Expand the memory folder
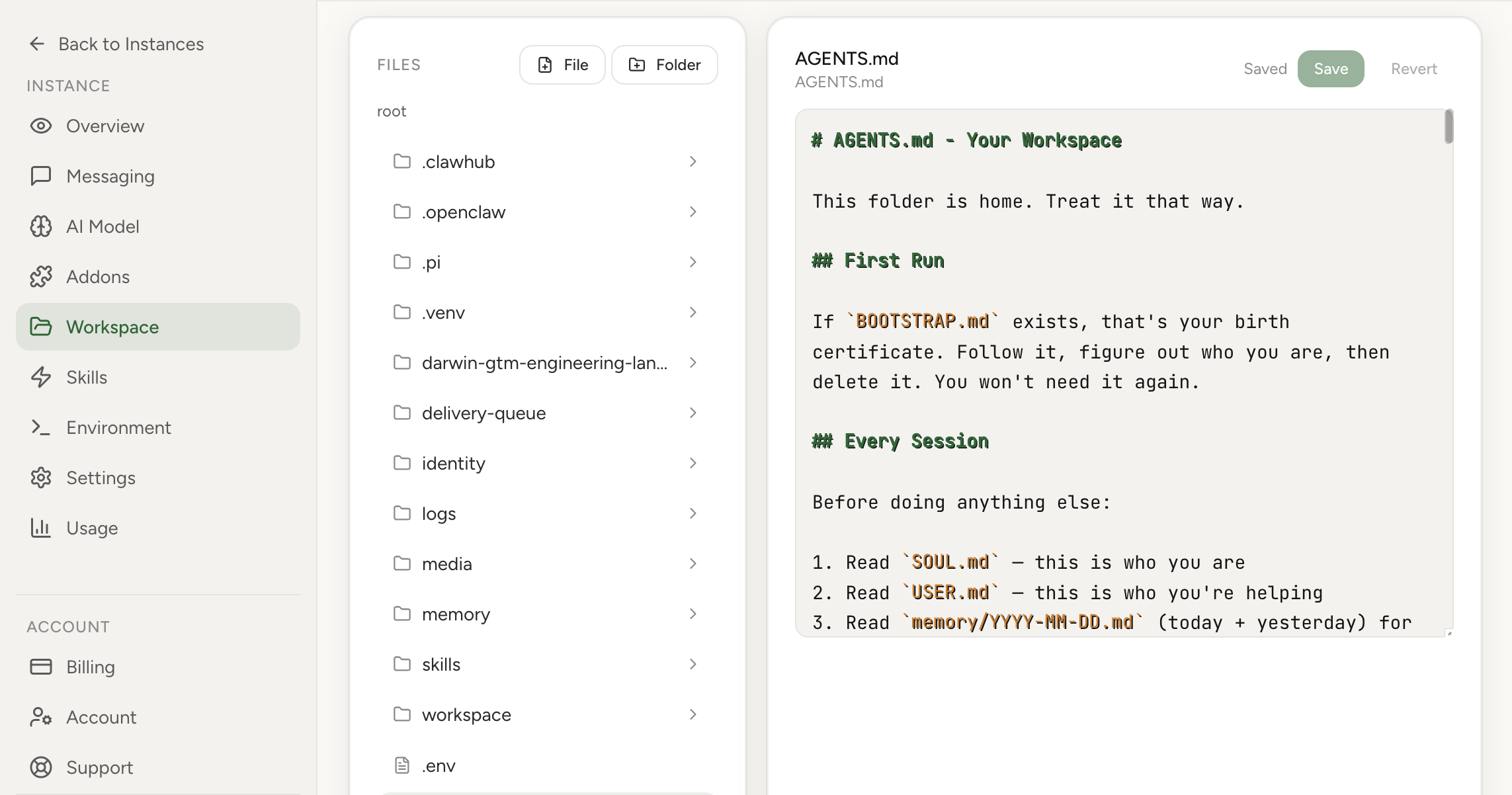This screenshot has width=1512, height=795. [x=693, y=614]
